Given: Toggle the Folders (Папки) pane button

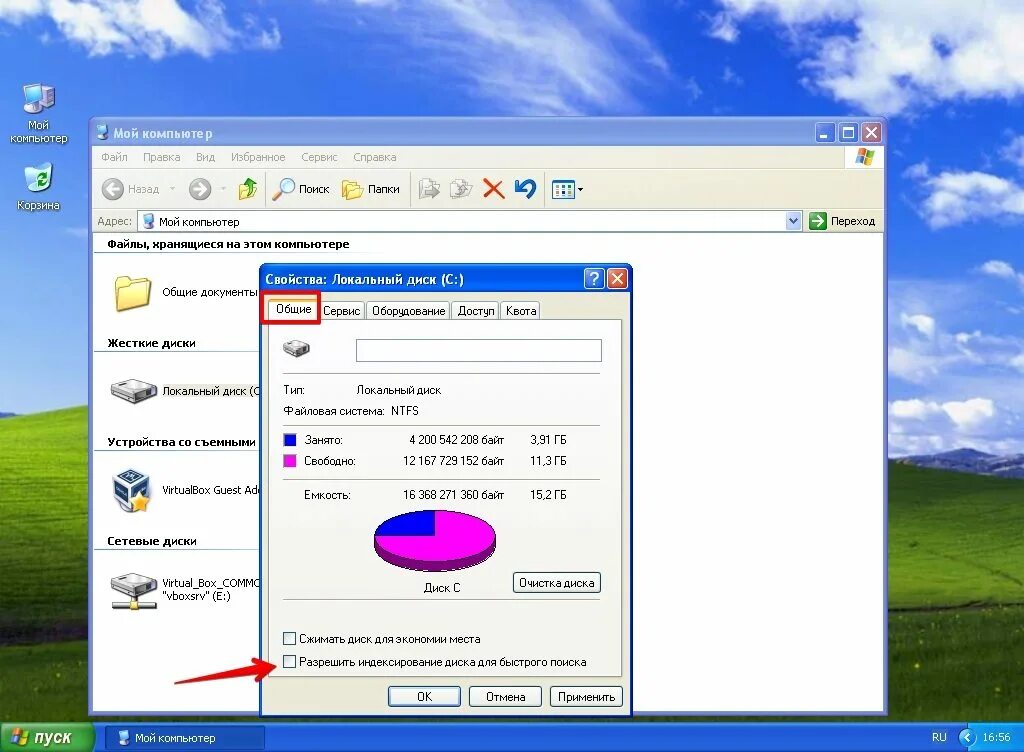Looking at the screenshot, I should (371, 189).
